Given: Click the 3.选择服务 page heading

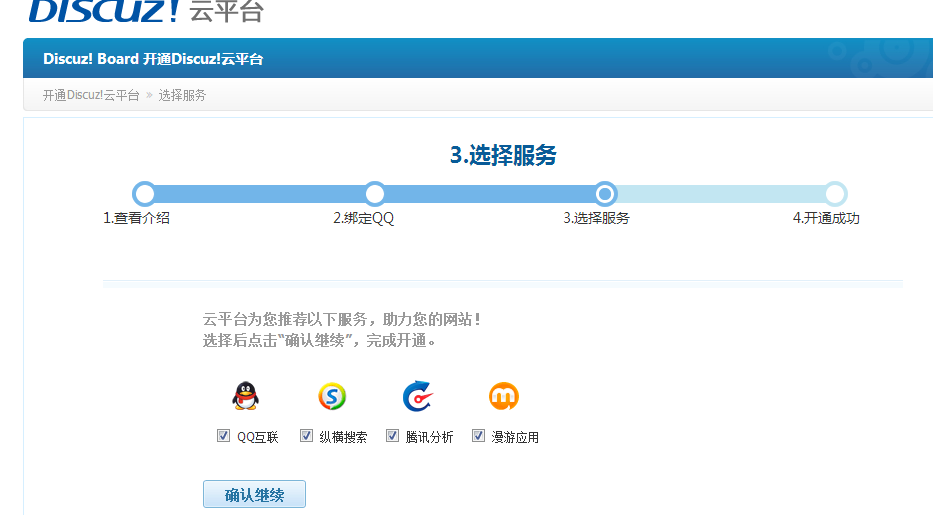Looking at the screenshot, I should (503, 155).
